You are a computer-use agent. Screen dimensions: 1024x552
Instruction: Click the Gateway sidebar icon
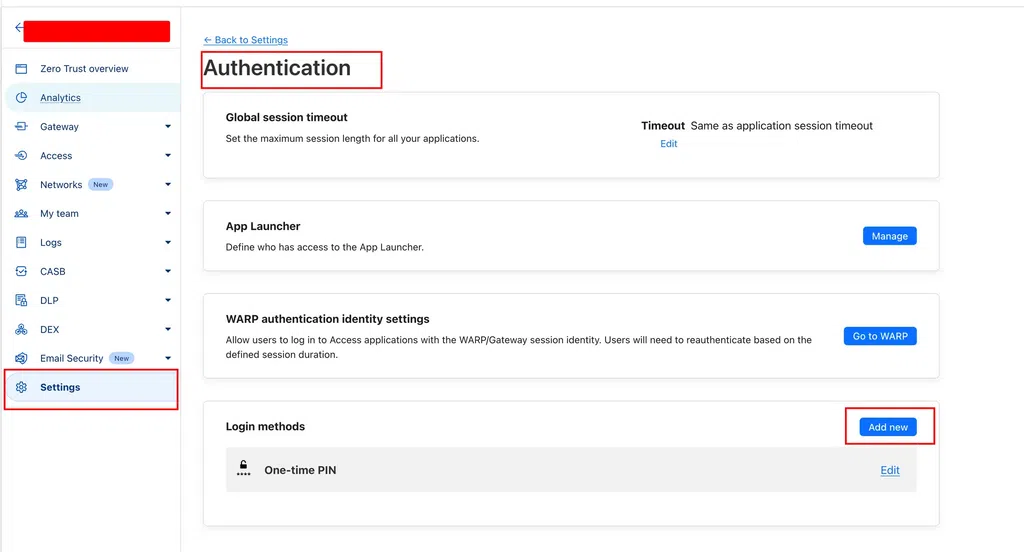[22, 126]
